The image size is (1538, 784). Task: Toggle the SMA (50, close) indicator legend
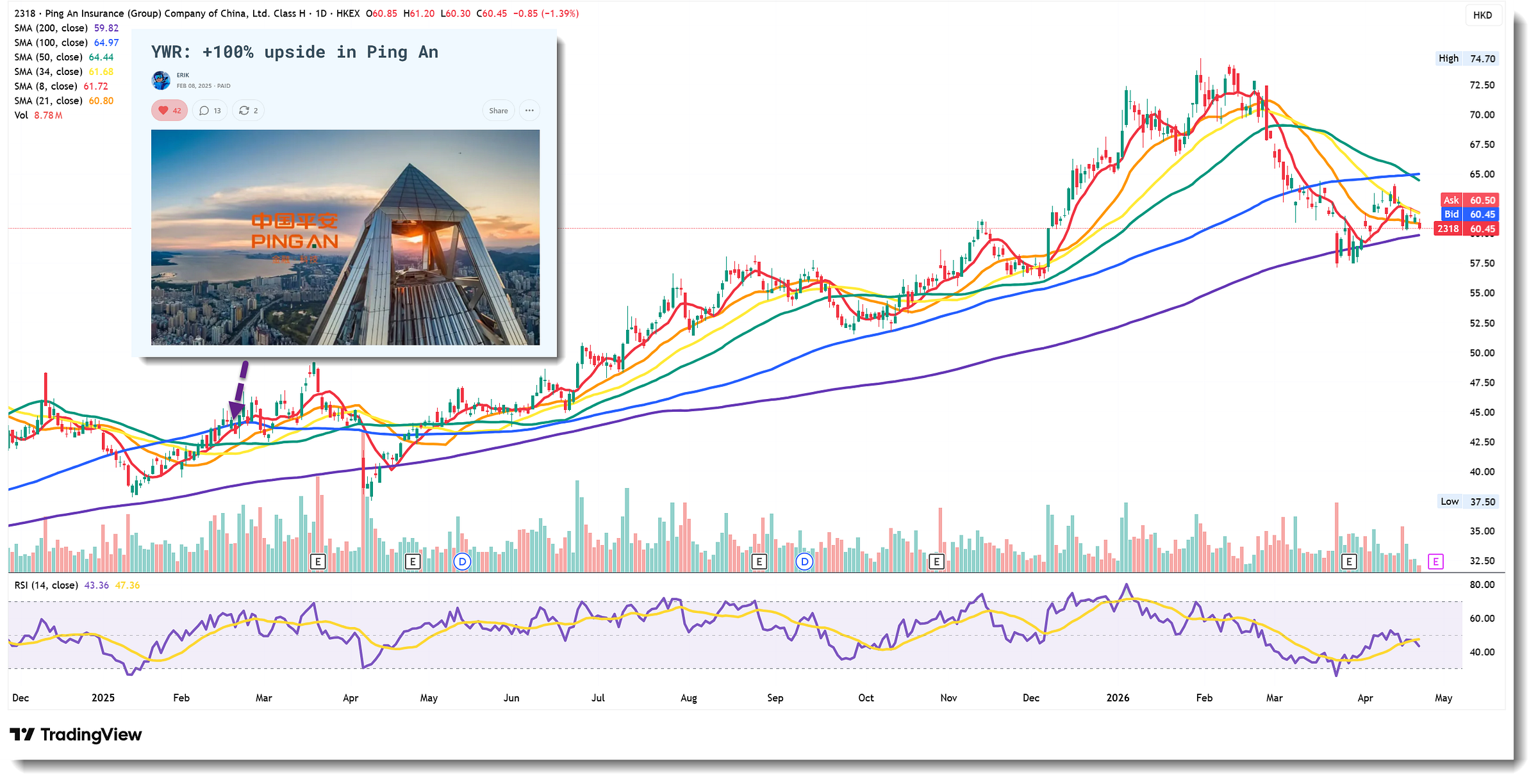49,57
